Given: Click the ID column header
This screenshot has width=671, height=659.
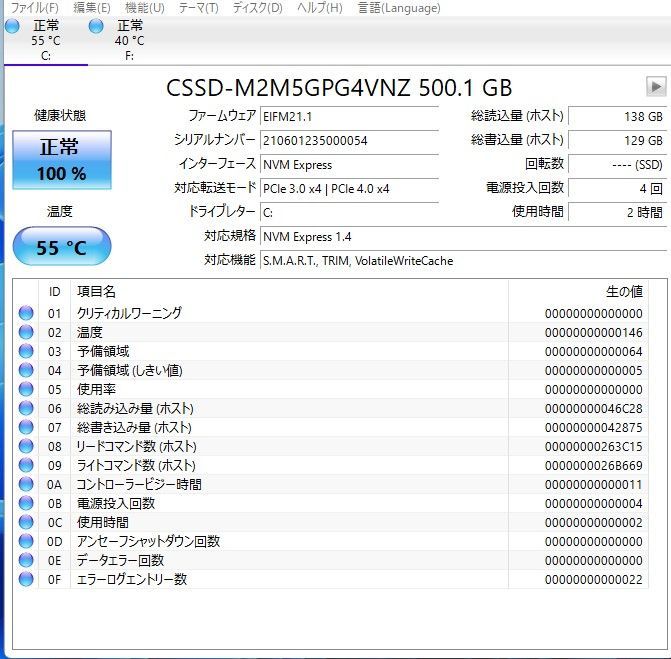Looking at the screenshot, I should click(x=54, y=292).
